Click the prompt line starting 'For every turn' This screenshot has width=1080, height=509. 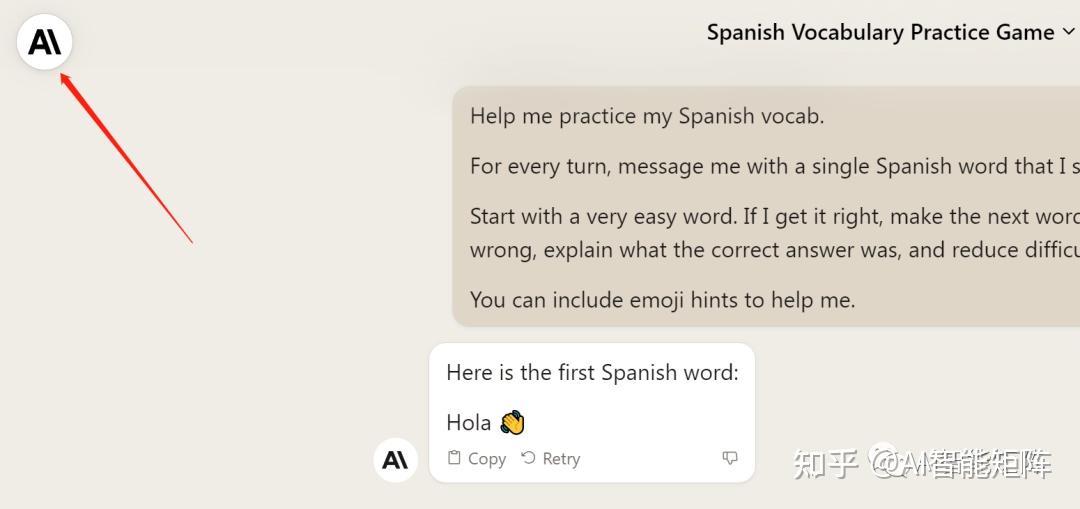pyautogui.click(x=770, y=166)
